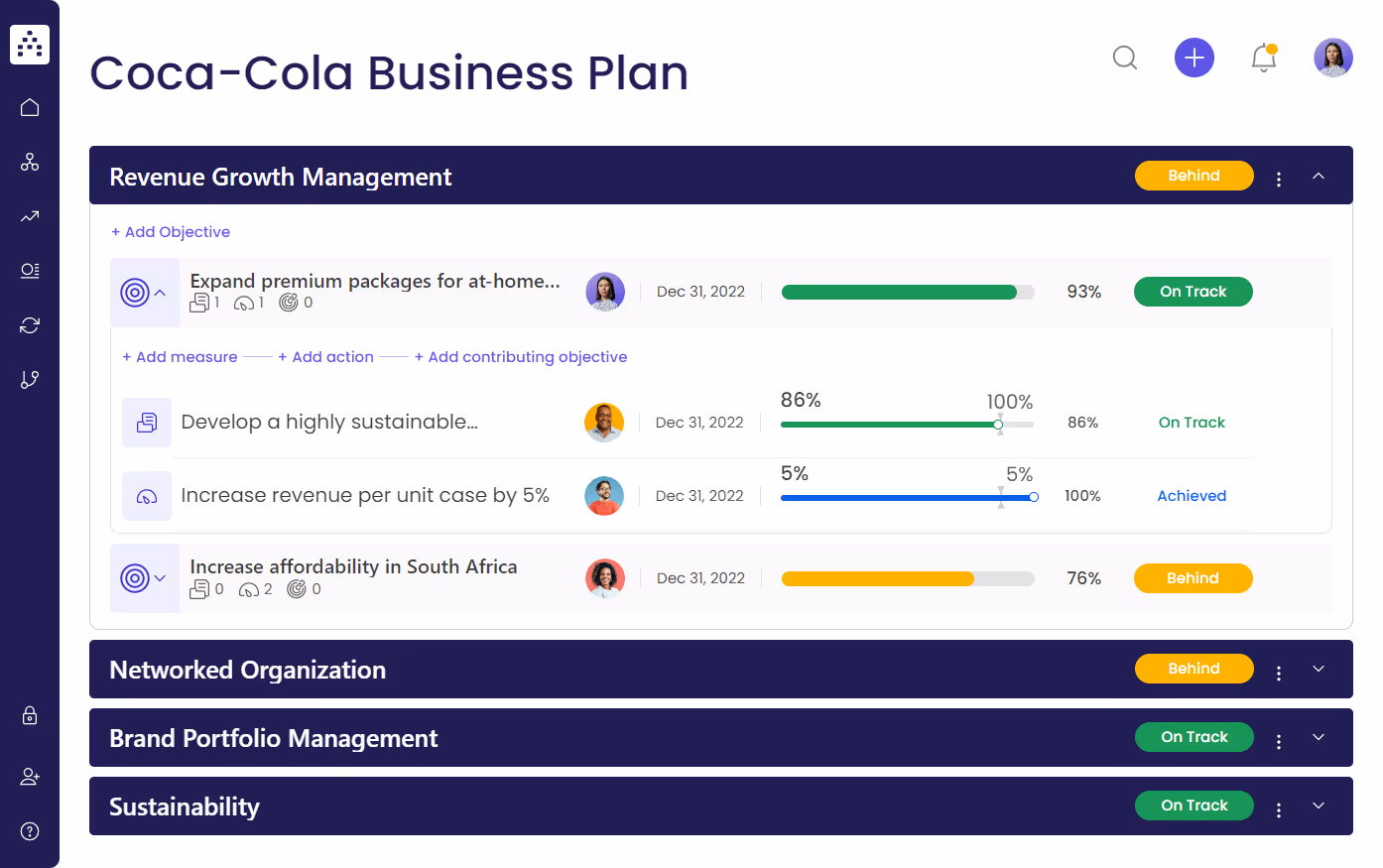Click the objectives list icon in sidebar
The image size is (1383, 868).
[30, 270]
